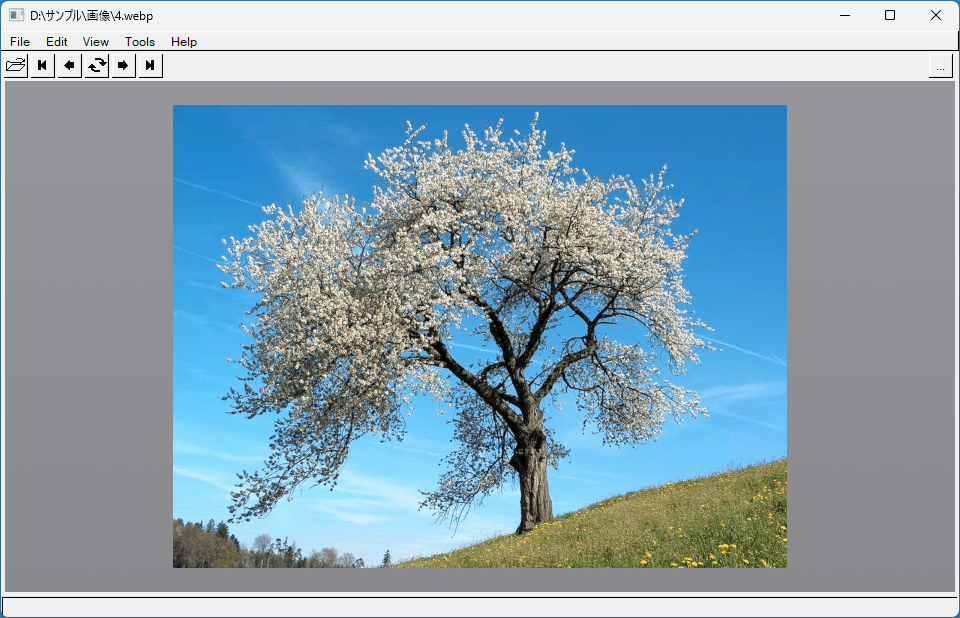
Task: Click the displayed cherry tree image
Action: click(x=479, y=336)
